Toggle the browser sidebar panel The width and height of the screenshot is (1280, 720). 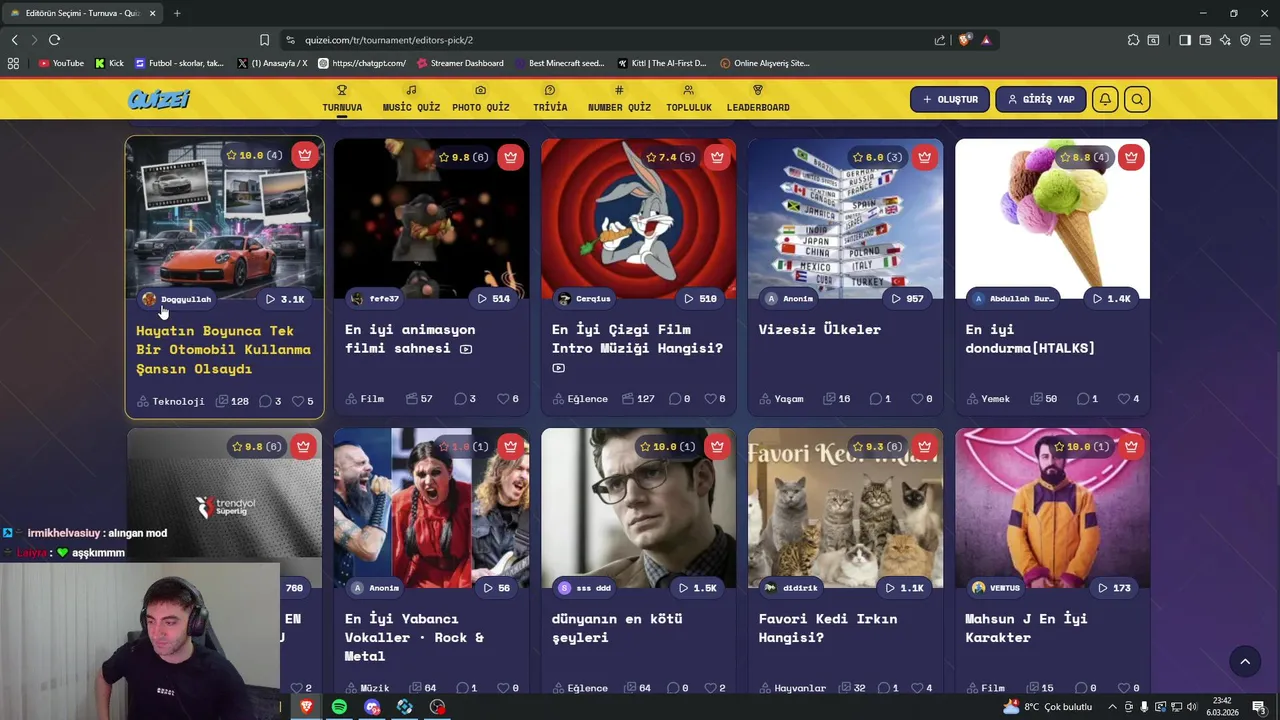[1185, 40]
